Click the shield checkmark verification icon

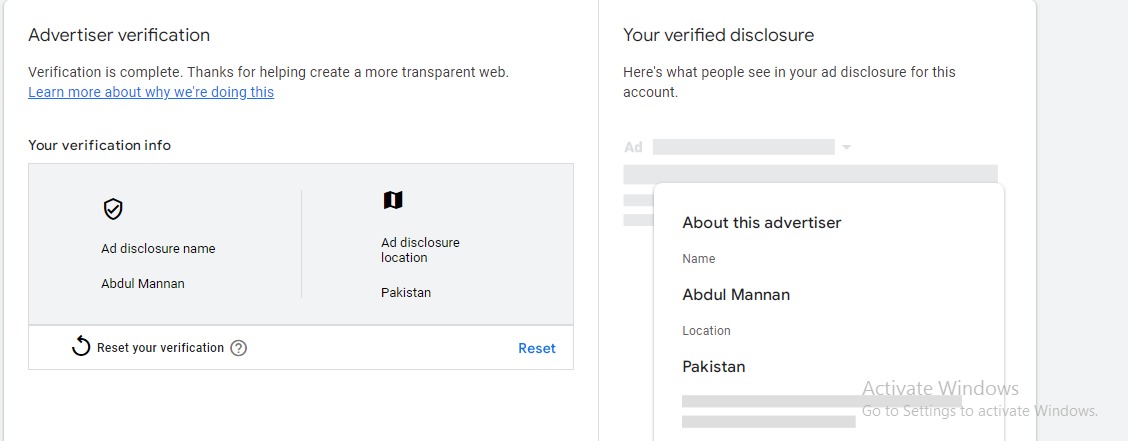coord(113,209)
